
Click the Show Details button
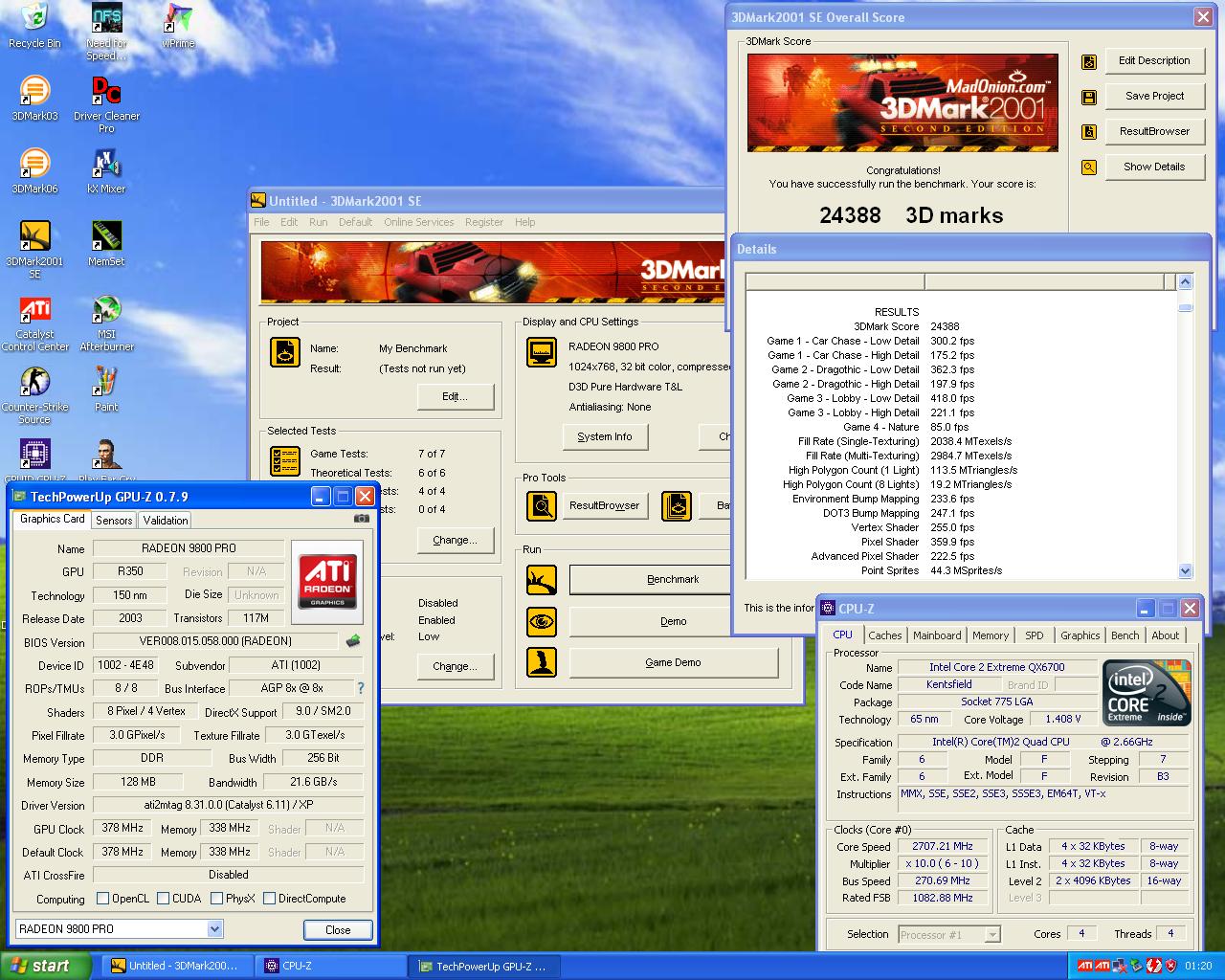click(x=1154, y=167)
